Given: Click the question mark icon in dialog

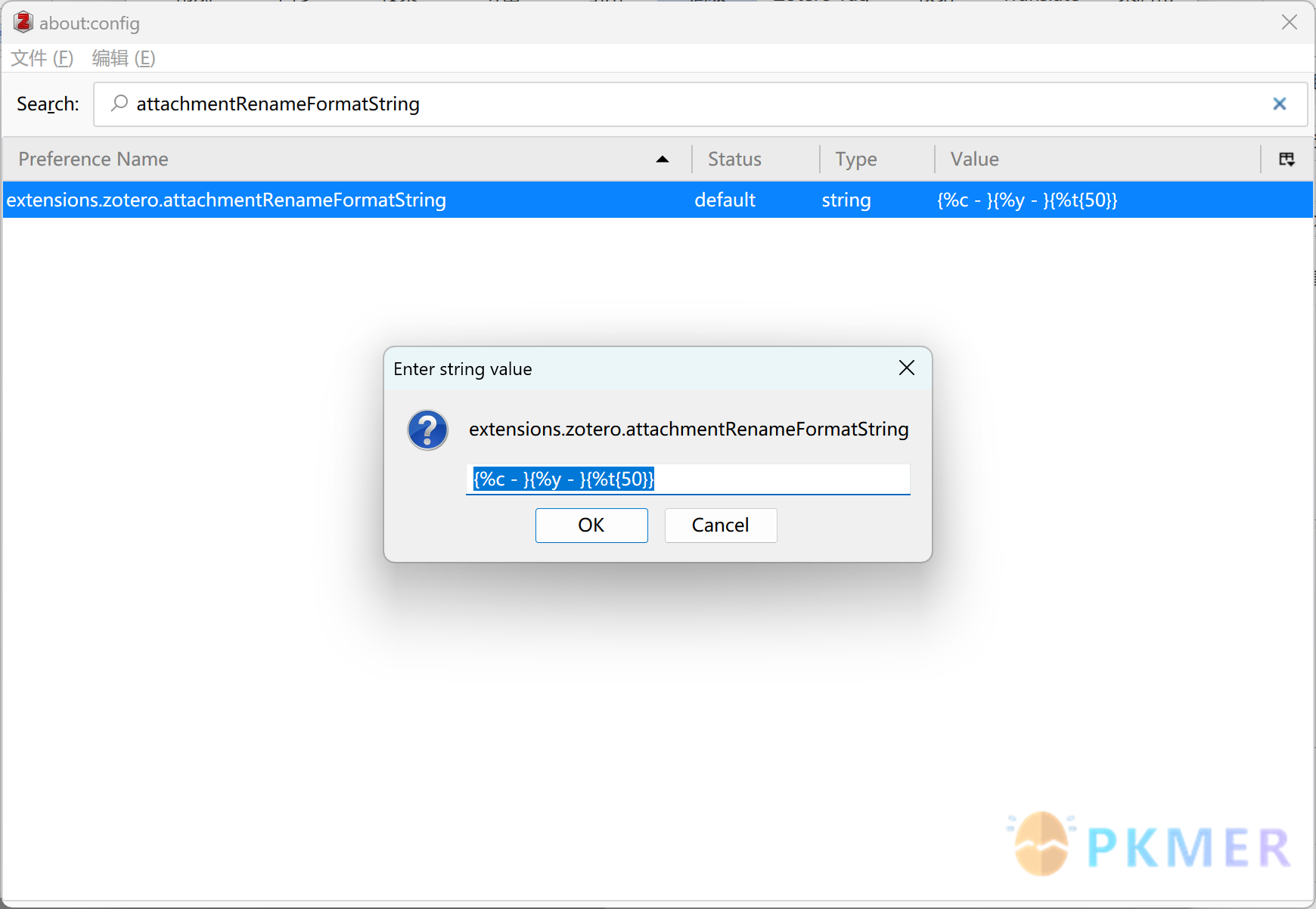Looking at the screenshot, I should (428, 430).
